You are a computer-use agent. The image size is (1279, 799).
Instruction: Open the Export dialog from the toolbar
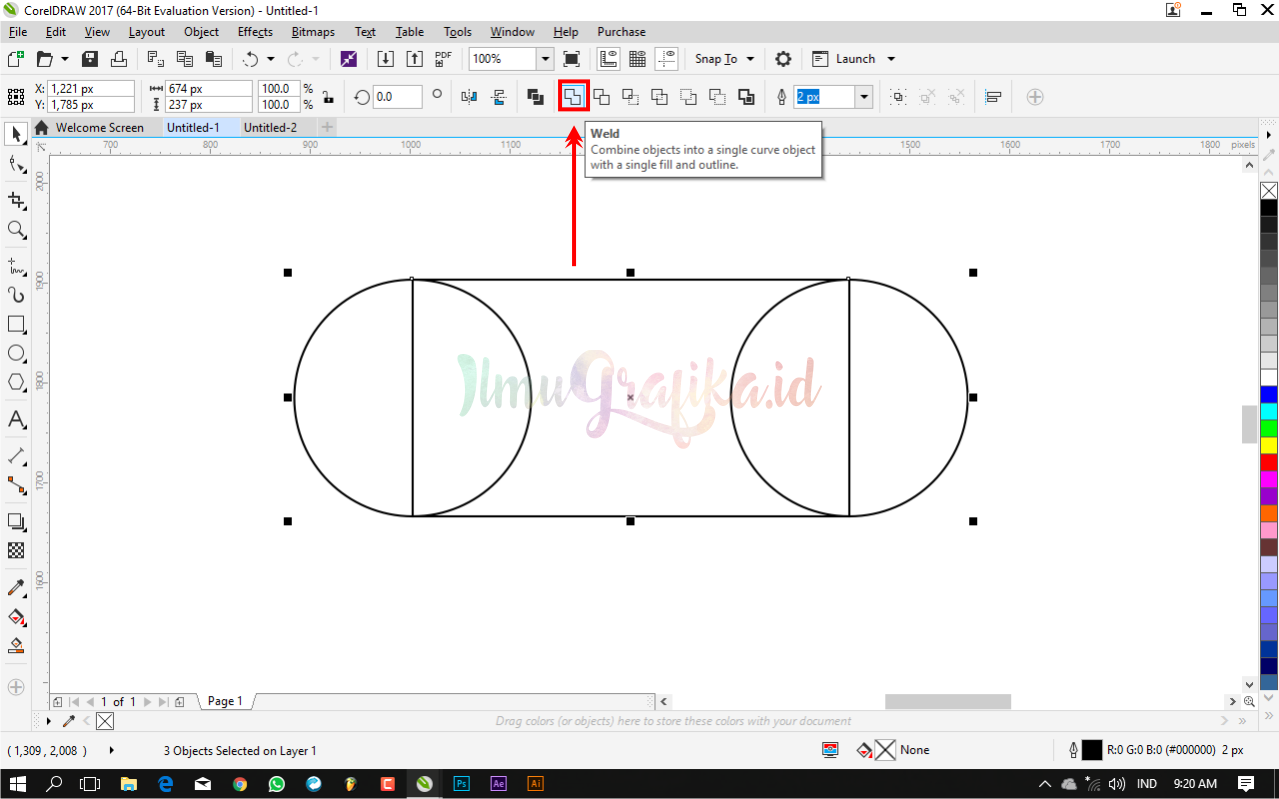tap(415, 58)
